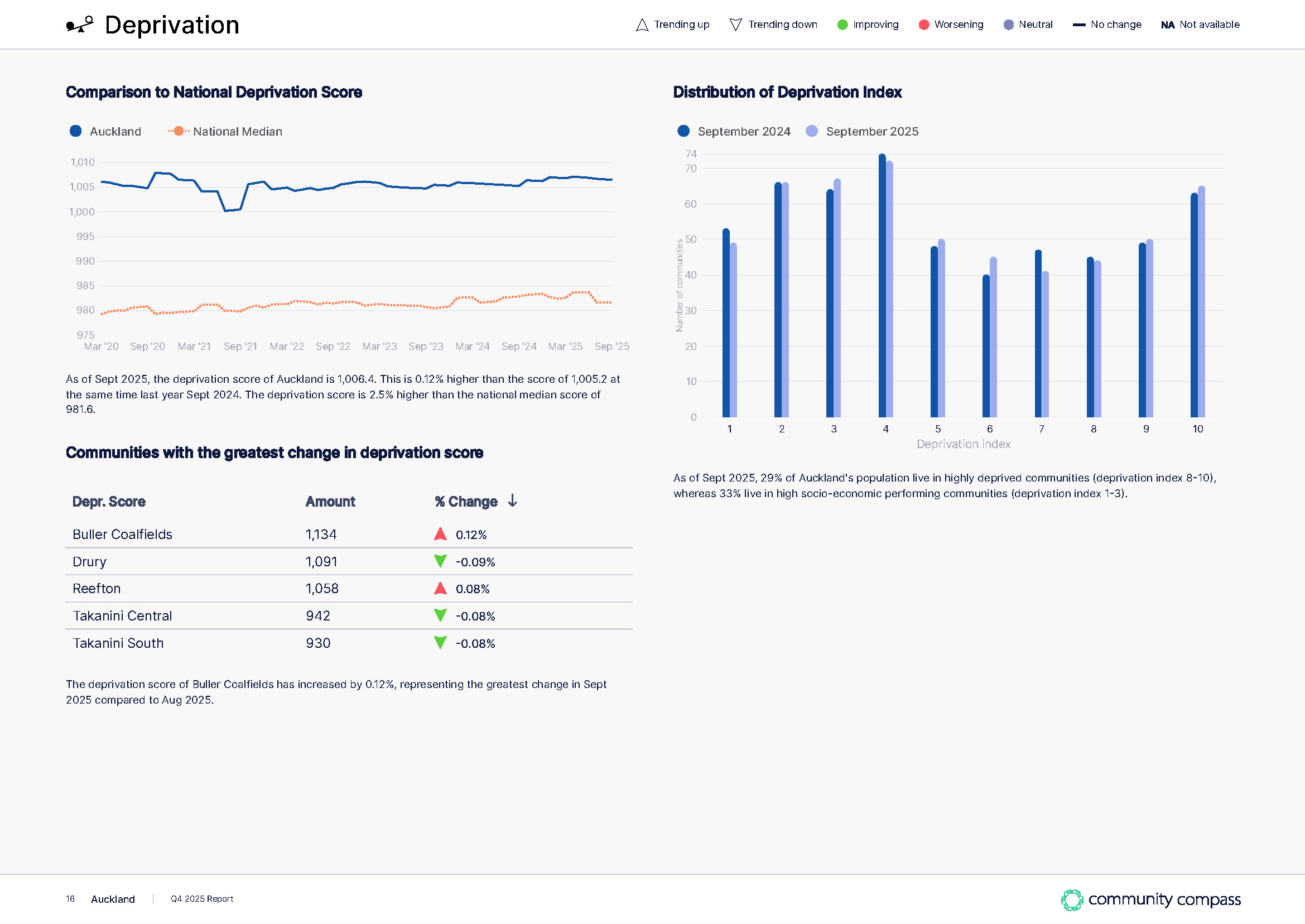The height and width of the screenshot is (924, 1305).
Task: Click the September 2024 bar for index 4
Action: 882,286
